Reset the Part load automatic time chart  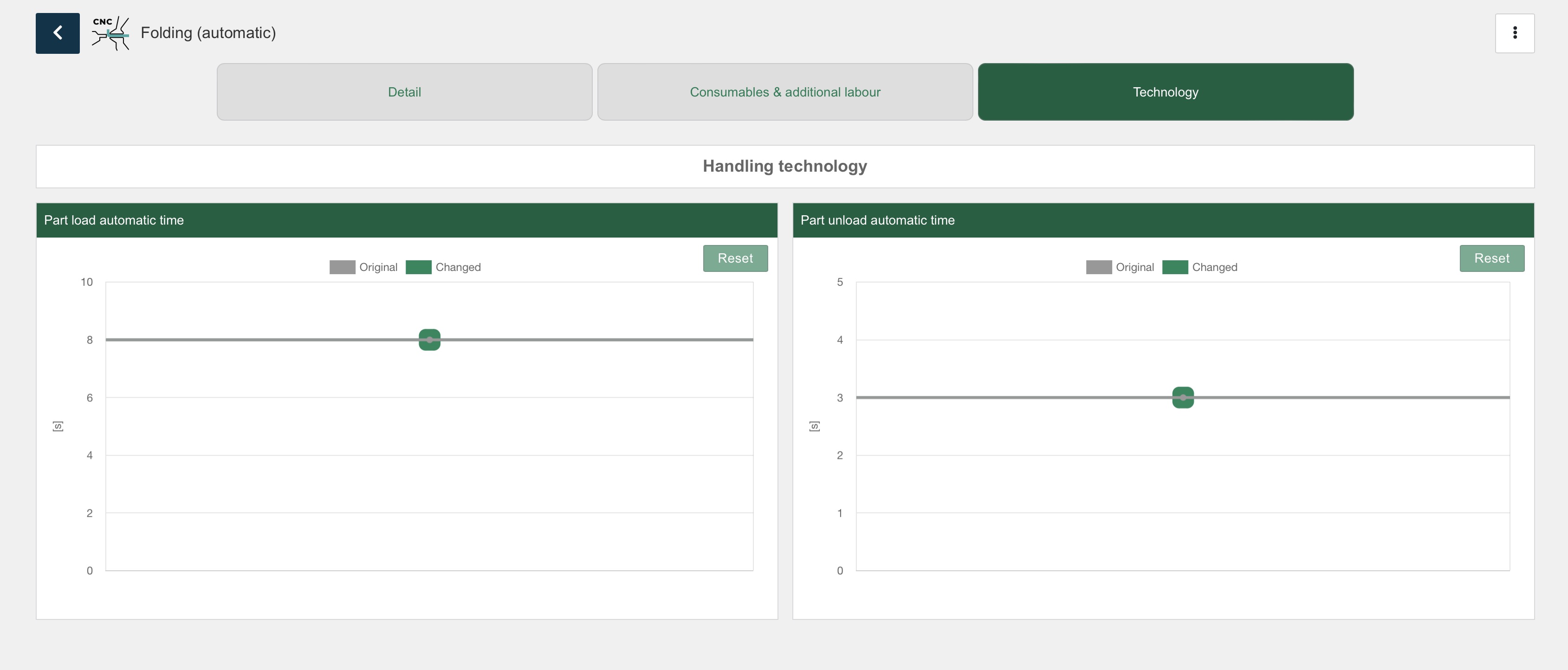735,258
